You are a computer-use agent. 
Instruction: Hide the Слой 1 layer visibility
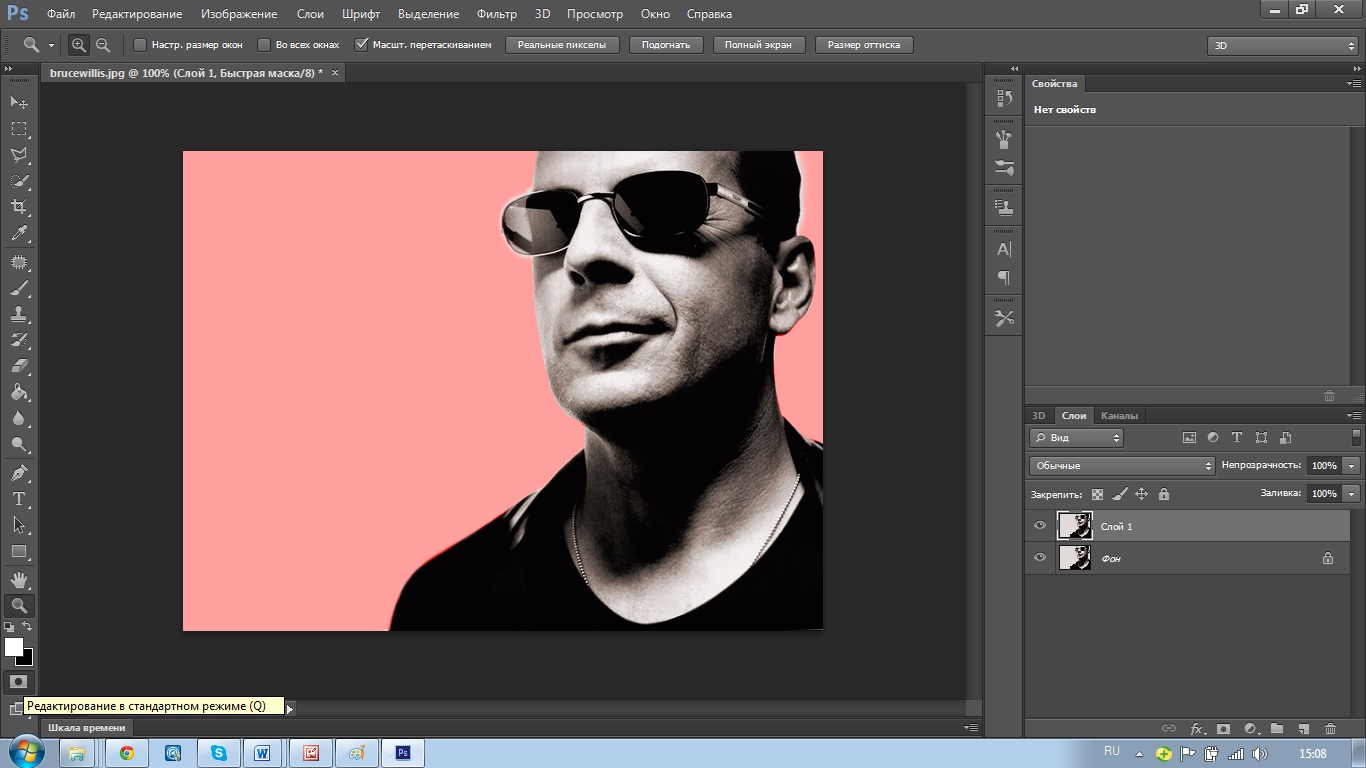[x=1040, y=526]
